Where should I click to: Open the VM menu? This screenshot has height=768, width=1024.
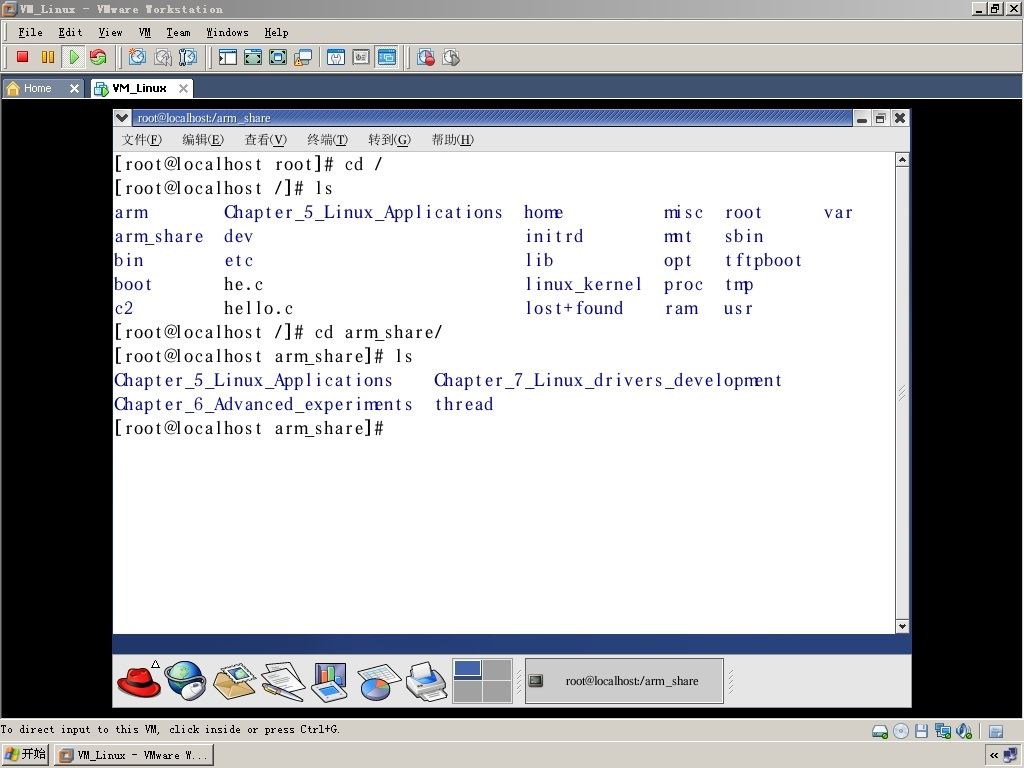[144, 33]
